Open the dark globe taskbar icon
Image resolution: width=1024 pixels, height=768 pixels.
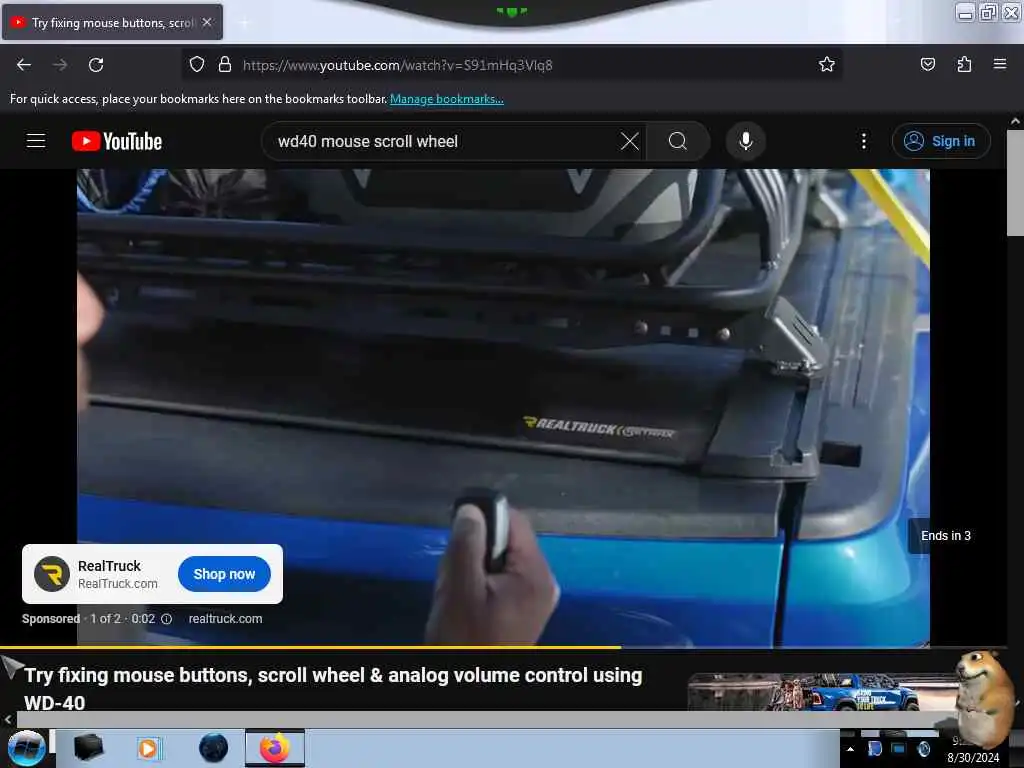pyautogui.click(x=214, y=748)
